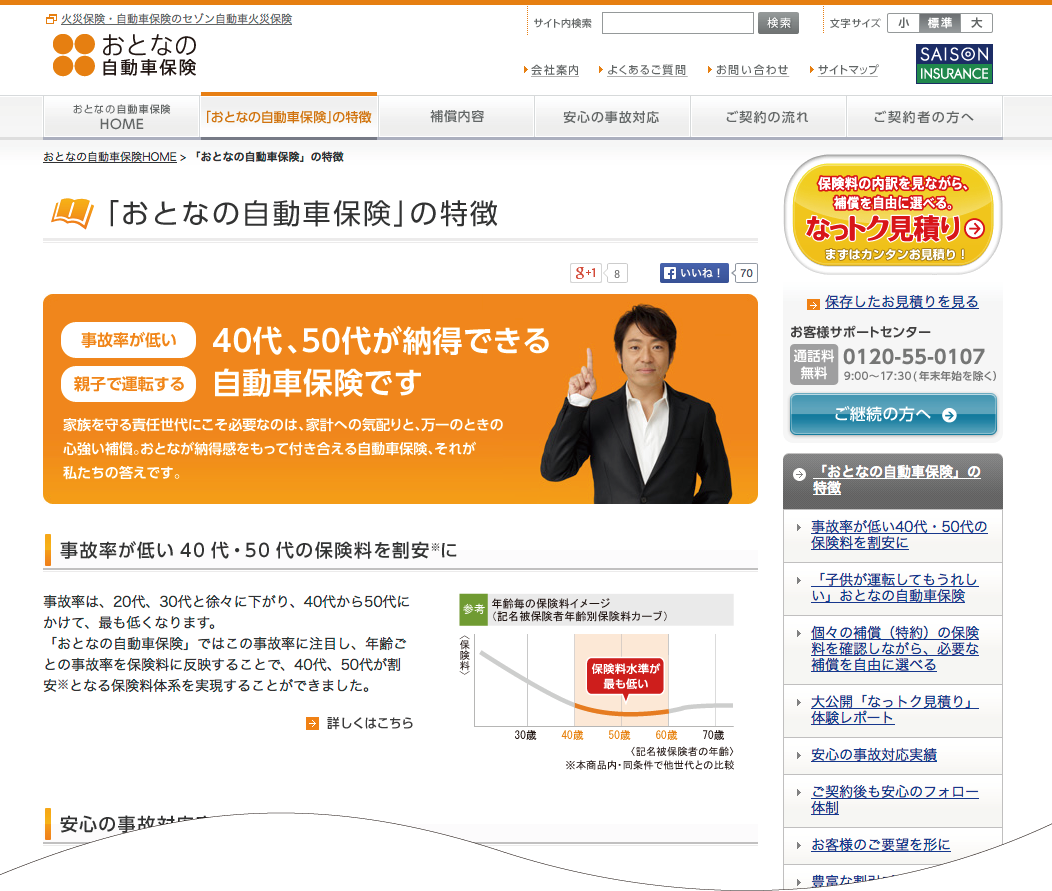Screen dimensions: 1052x891
Task: Click the 通話料無料 badge
Action: (x=814, y=364)
